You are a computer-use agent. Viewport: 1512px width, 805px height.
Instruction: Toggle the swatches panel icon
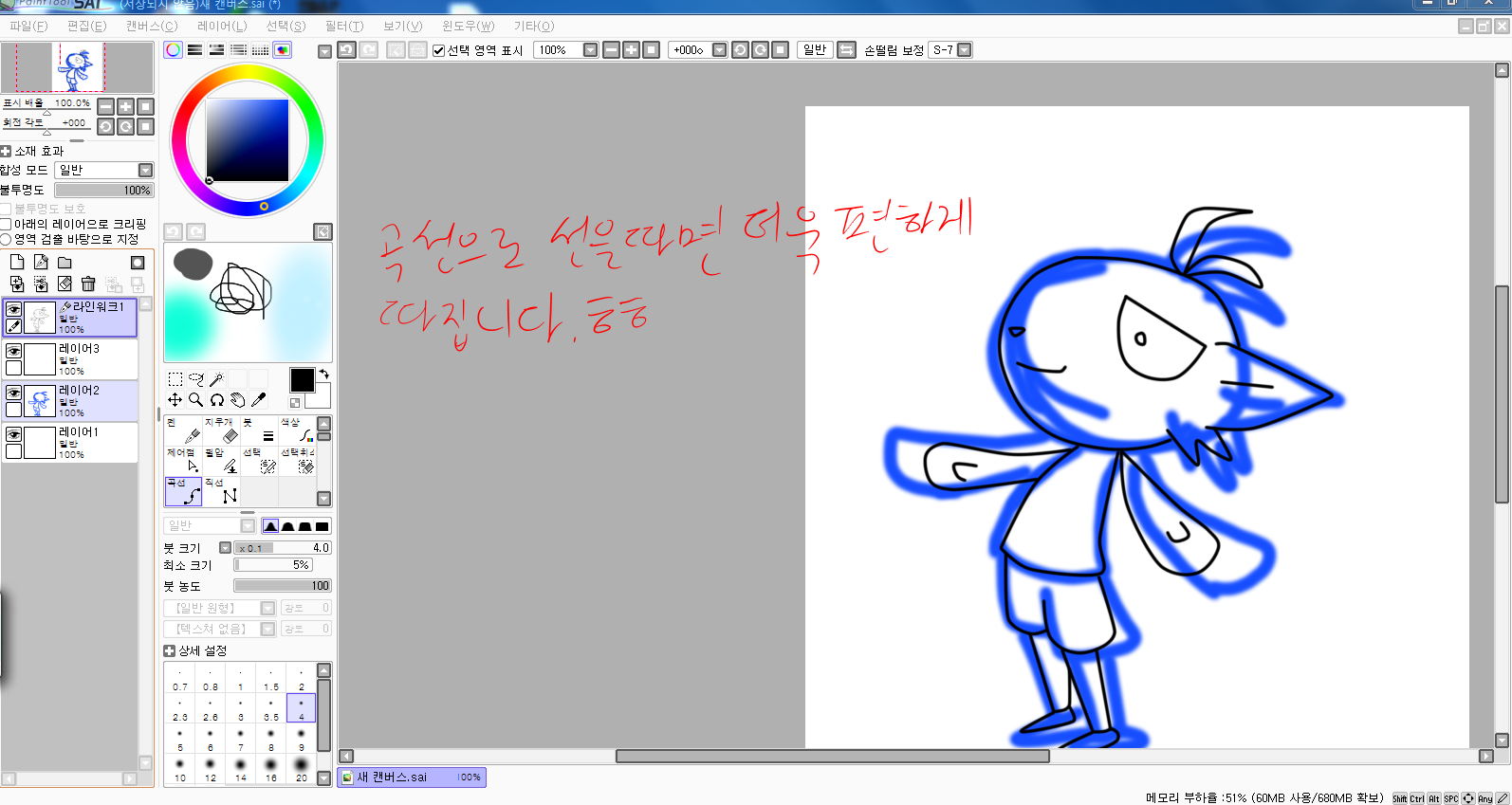pos(260,50)
